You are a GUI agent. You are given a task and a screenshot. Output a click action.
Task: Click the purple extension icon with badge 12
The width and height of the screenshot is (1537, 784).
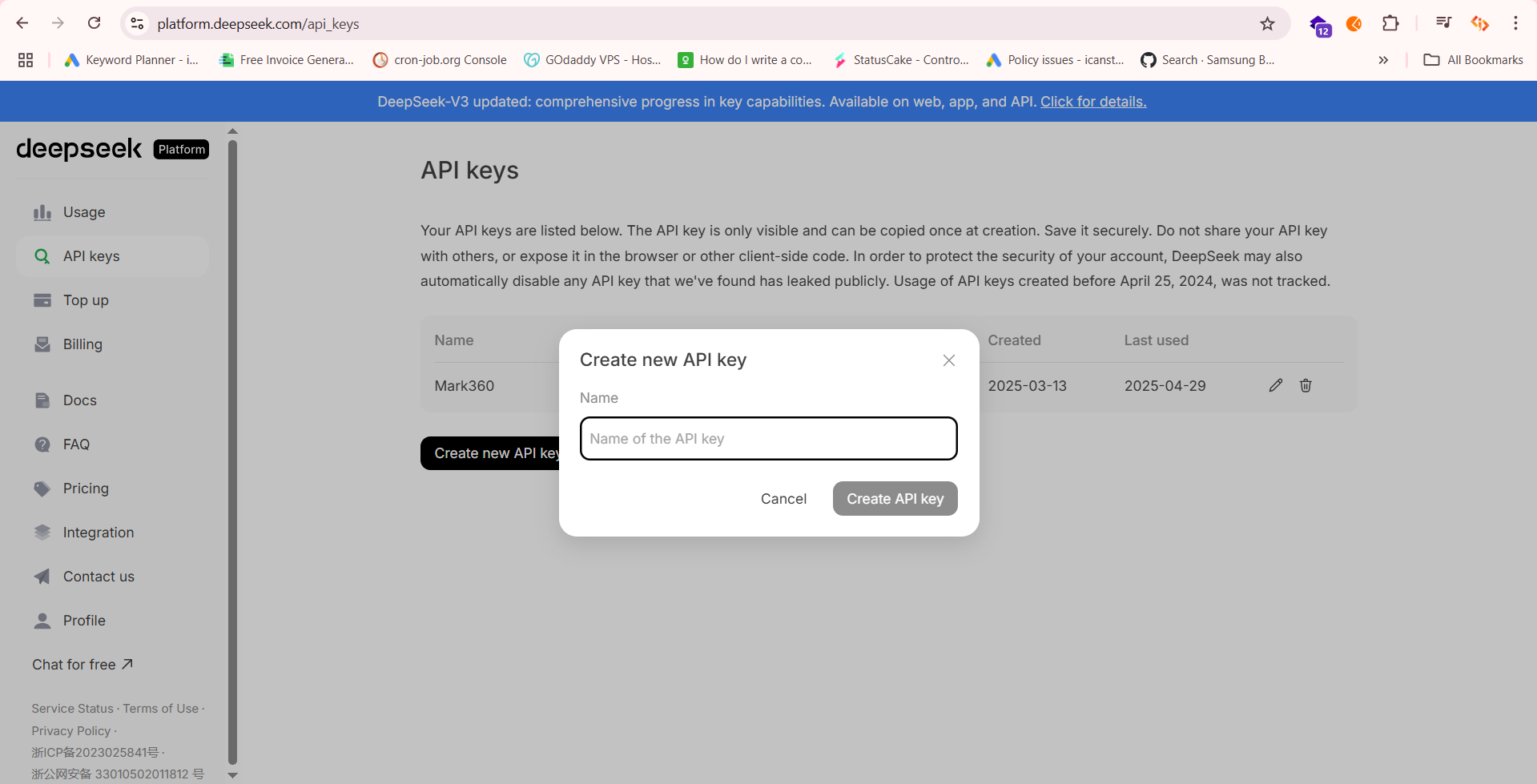(x=1319, y=26)
